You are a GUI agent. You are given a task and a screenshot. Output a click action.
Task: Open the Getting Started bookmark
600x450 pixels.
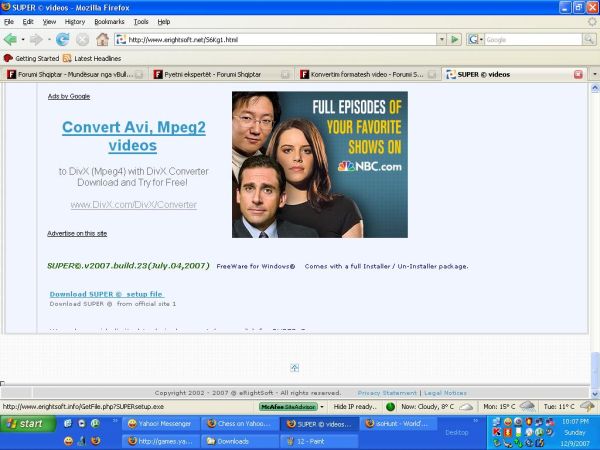click(31, 59)
